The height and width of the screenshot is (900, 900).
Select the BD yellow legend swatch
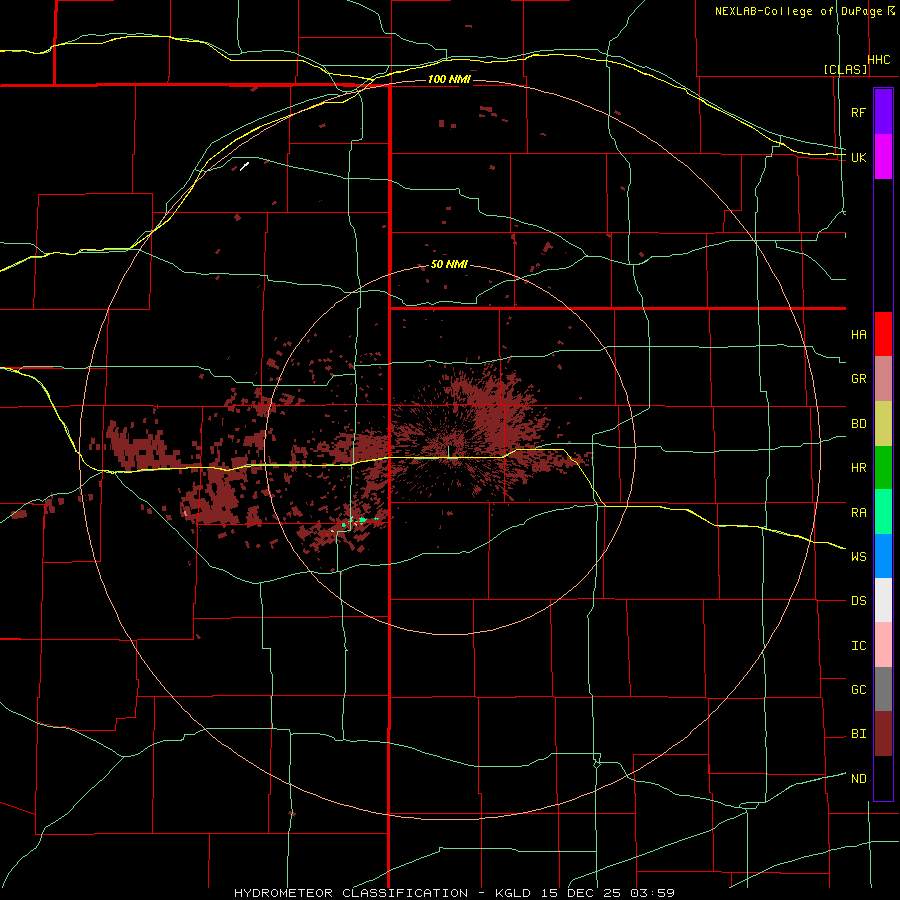tap(883, 424)
